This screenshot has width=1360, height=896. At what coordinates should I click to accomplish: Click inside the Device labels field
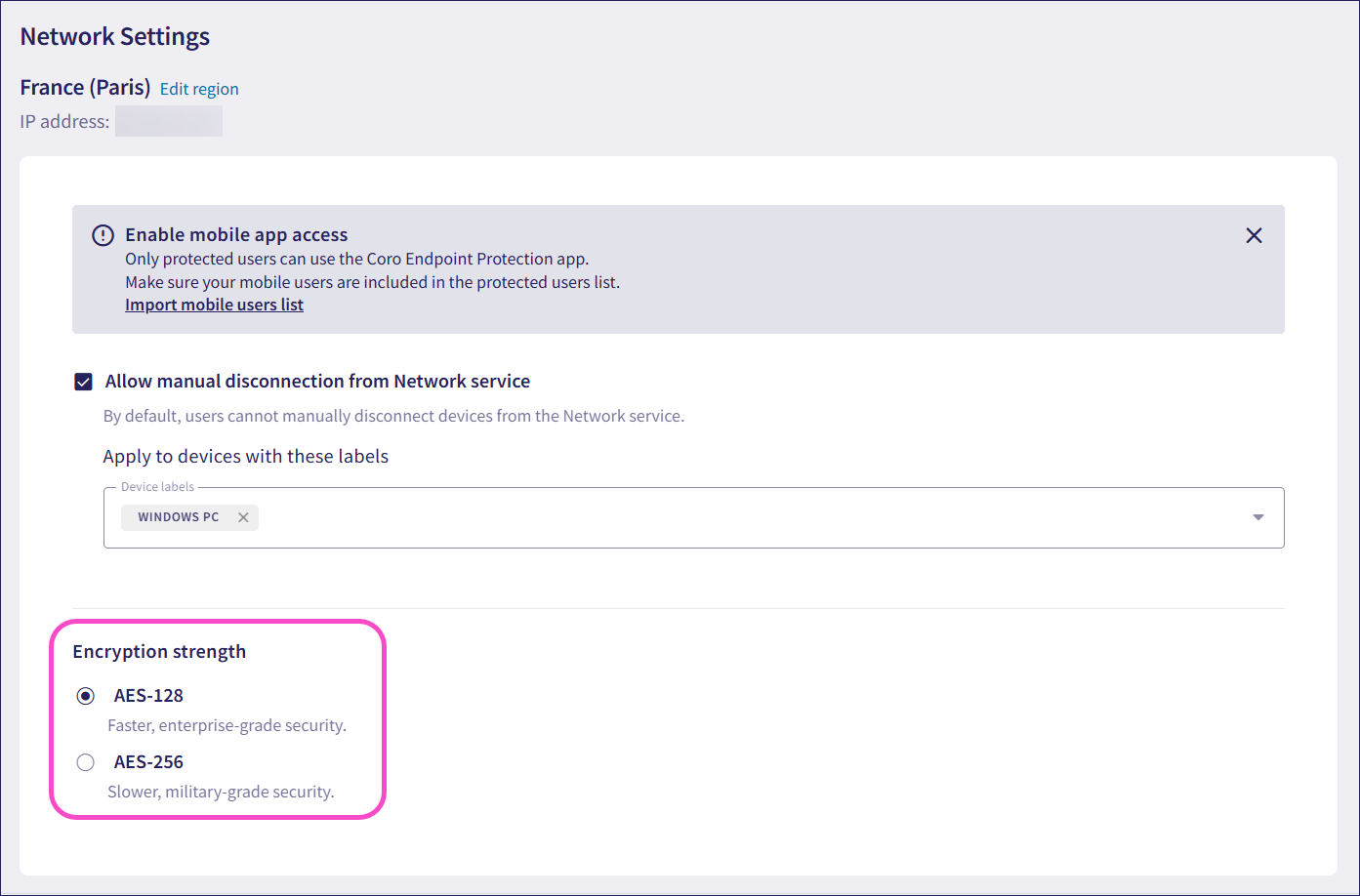tap(742, 517)
